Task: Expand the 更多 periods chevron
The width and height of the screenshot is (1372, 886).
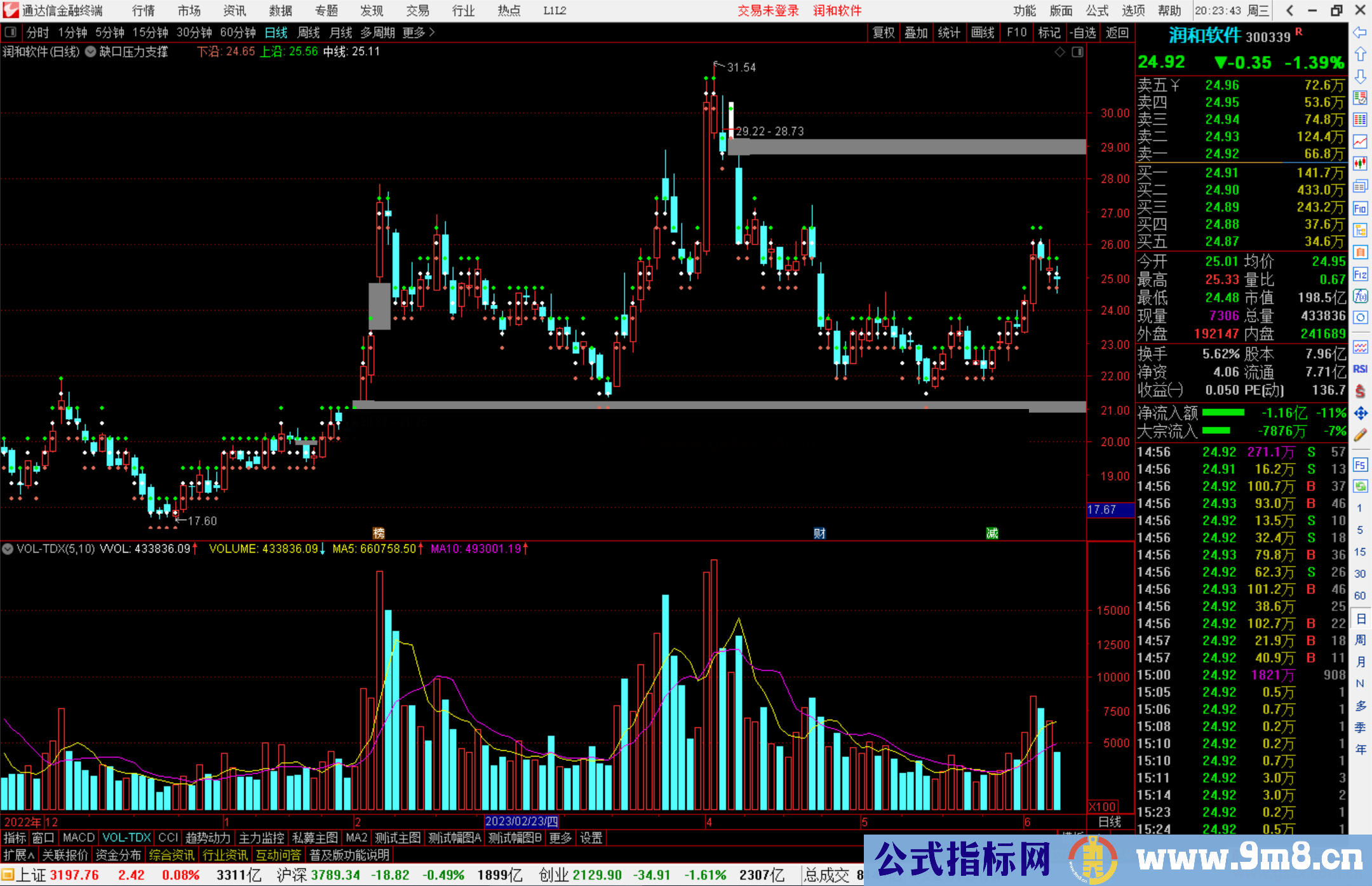Action: tap(432, 32)
